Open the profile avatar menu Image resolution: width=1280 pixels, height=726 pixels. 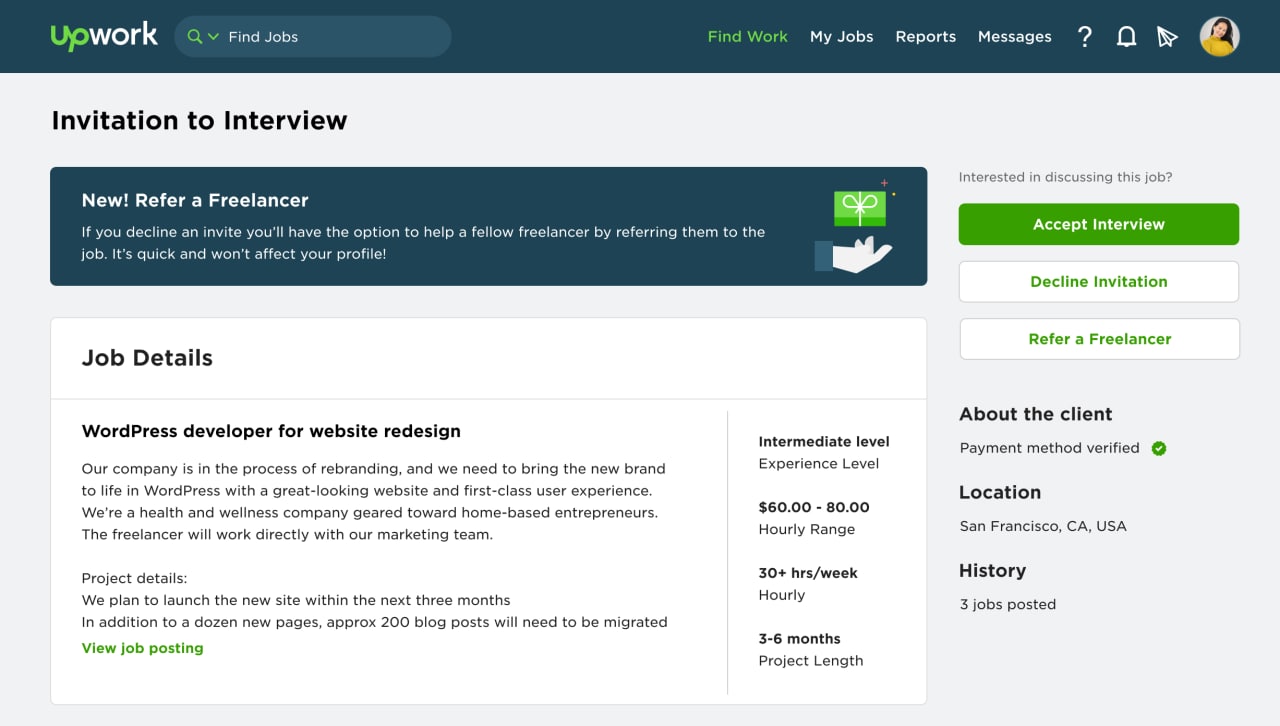point(1219,36)
